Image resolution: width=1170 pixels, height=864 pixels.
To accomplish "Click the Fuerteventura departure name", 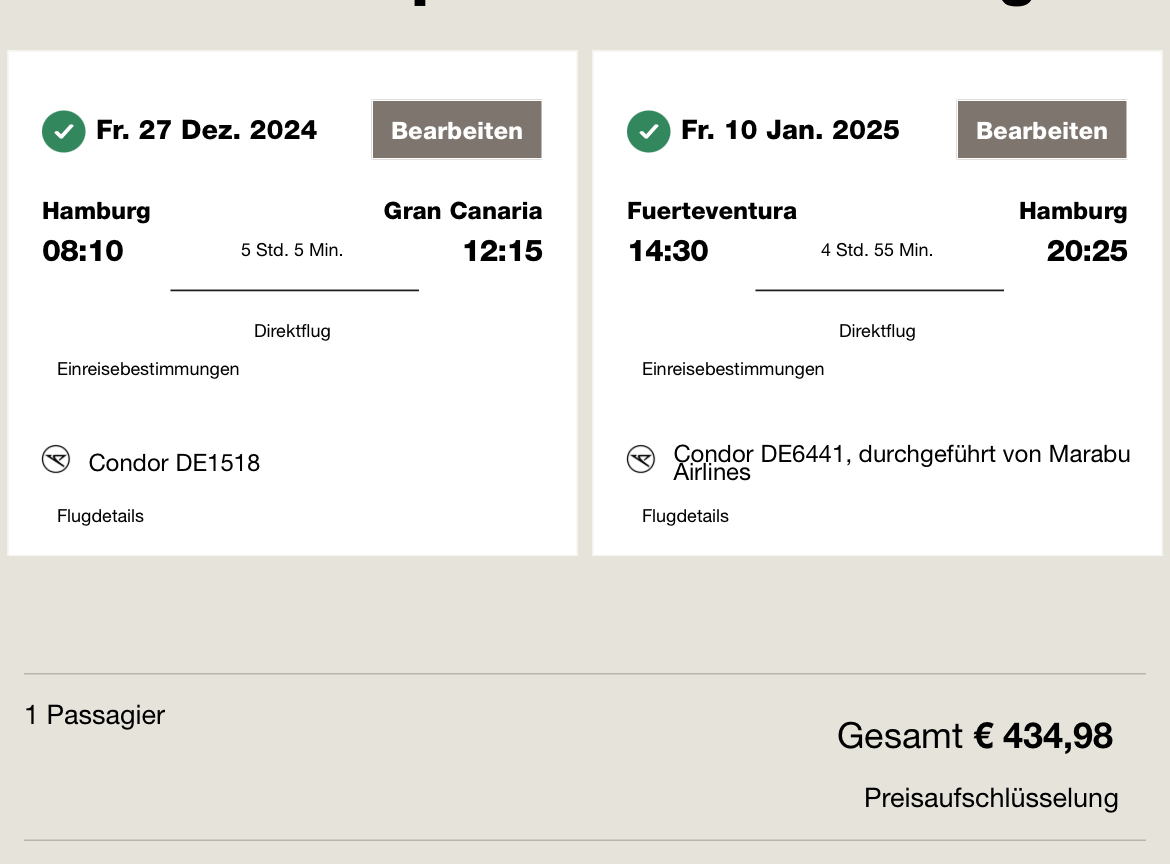I will (x=712, y=211).
